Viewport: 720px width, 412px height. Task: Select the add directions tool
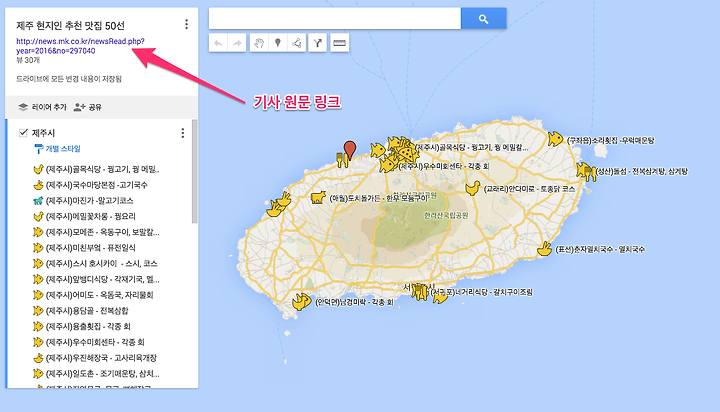317,43
